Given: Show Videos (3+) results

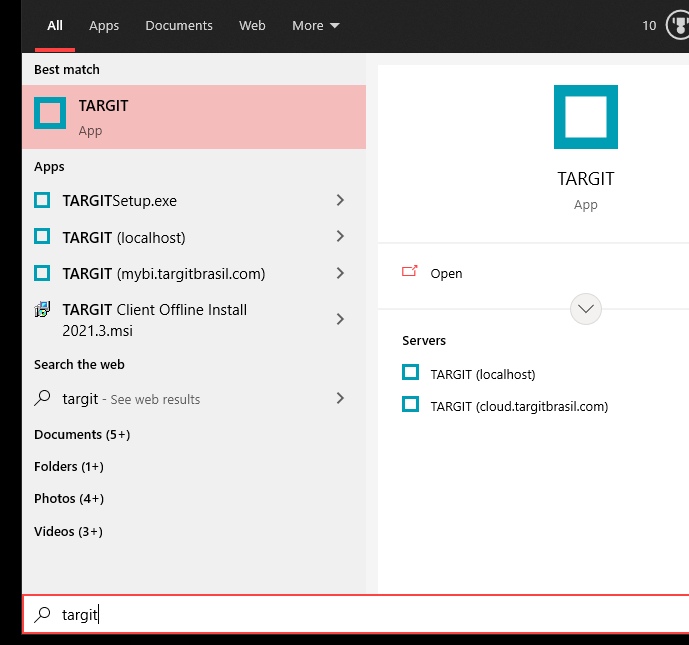Looking at the screenshot, I should 69,531.
